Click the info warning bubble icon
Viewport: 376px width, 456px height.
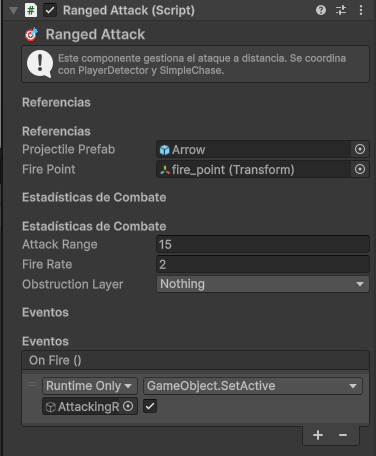coord(40,64)
